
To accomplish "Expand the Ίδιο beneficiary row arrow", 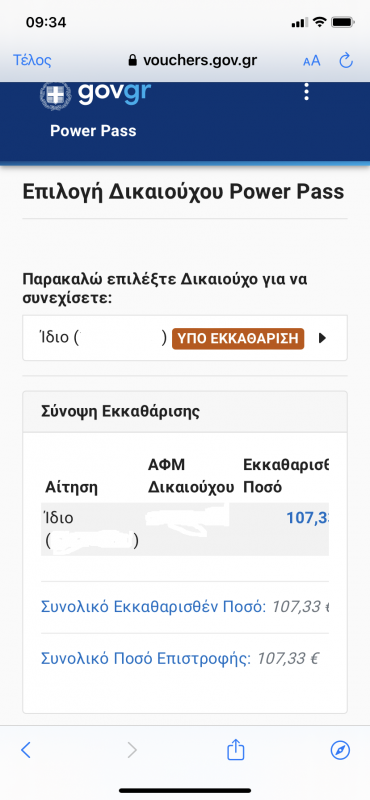I will point(322,338).
